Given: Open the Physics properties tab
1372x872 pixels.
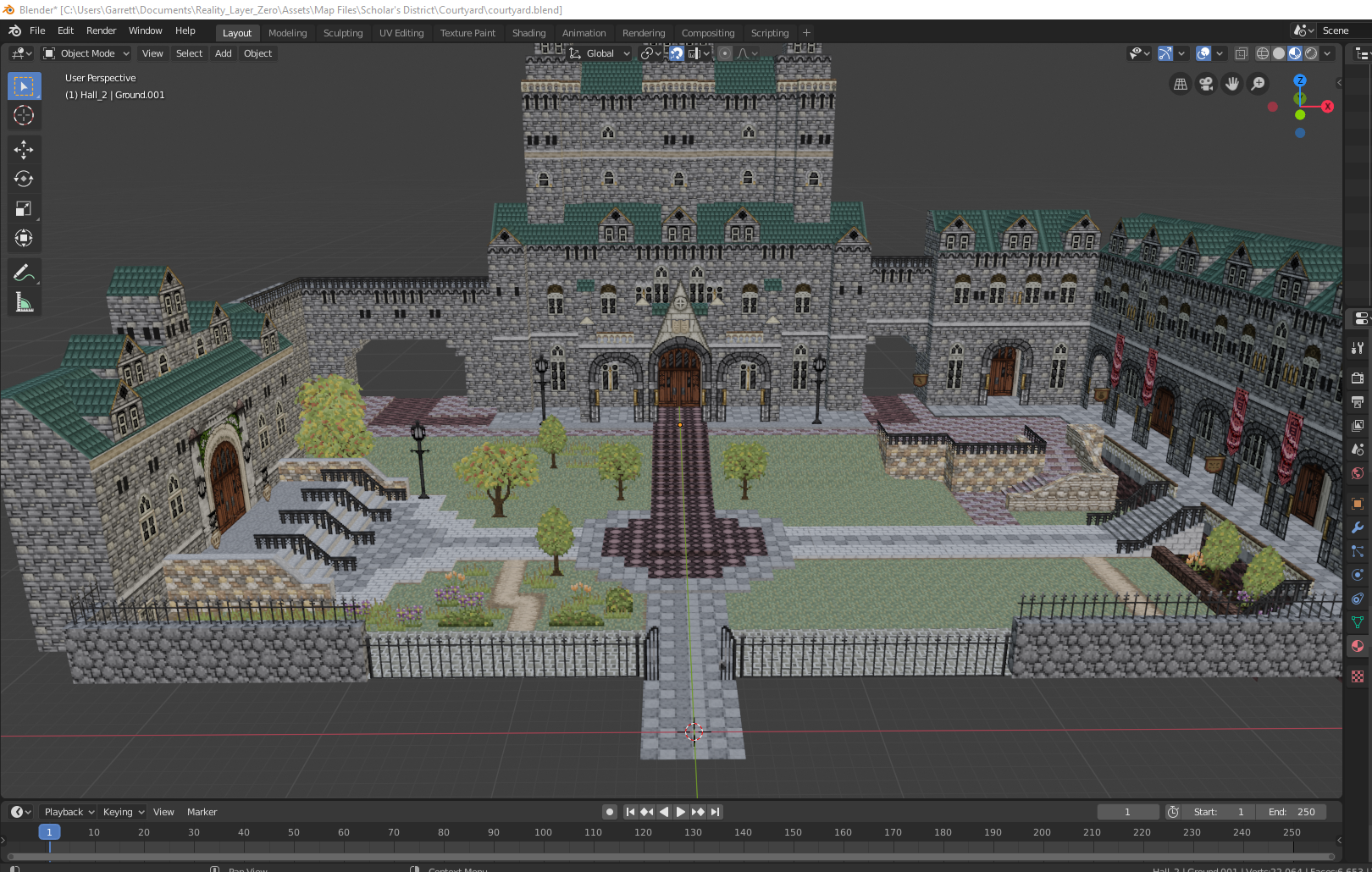Looking at the screenshot, I should [1358, 574].
